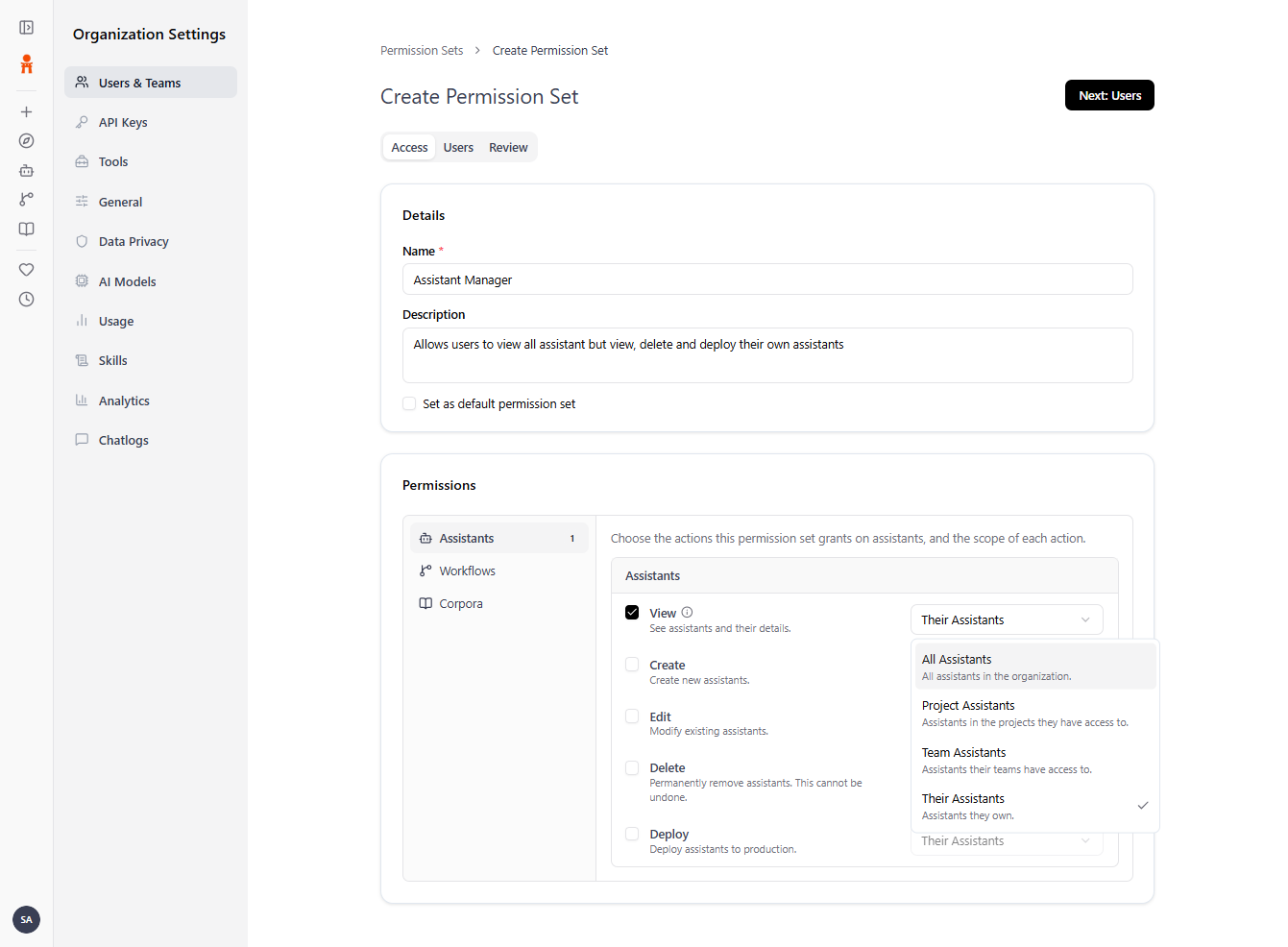Open Analytics settings page
This screenshot has height=947, width=1288.
click(x=151, y=401)
